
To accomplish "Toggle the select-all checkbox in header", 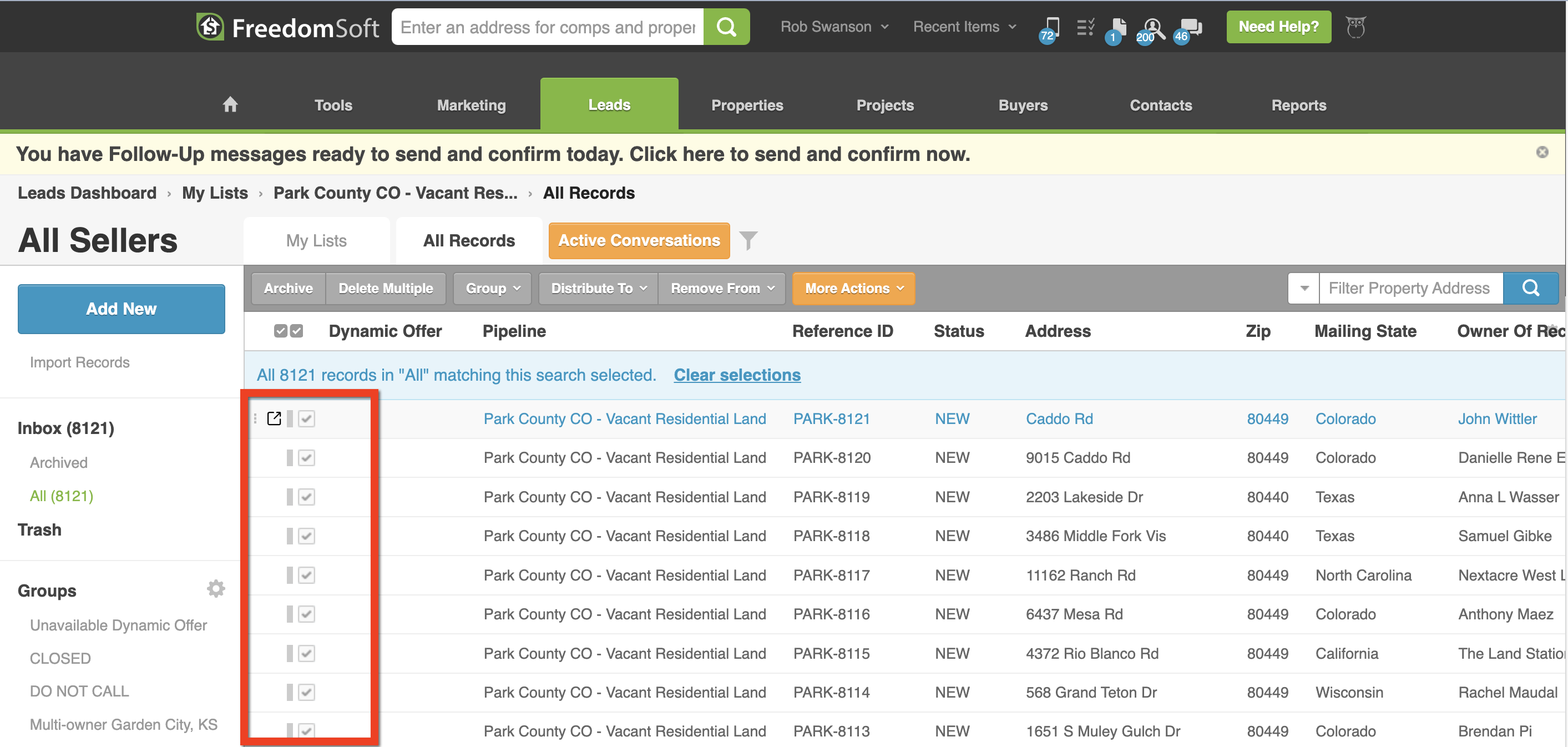I will [281, 331].
